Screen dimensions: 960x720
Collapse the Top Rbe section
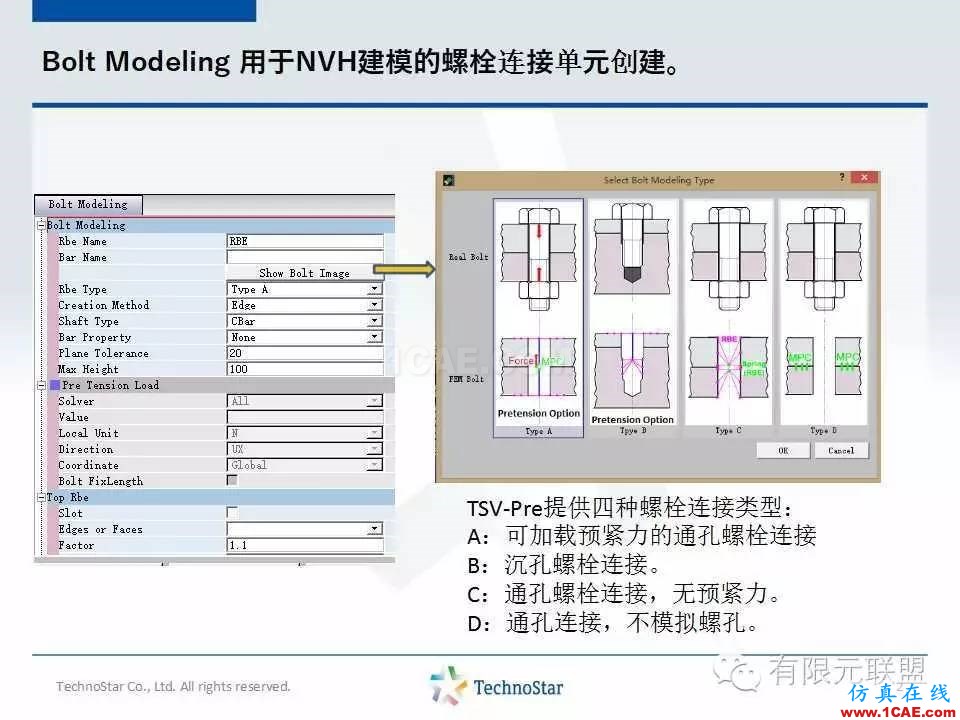pos(41,497)
